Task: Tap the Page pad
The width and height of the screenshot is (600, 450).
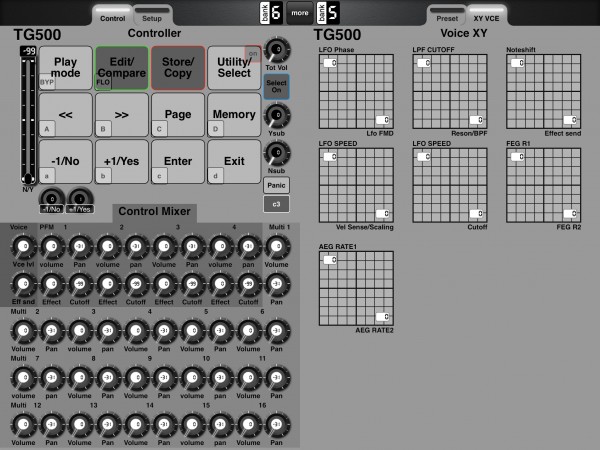Action: point(178,114)
